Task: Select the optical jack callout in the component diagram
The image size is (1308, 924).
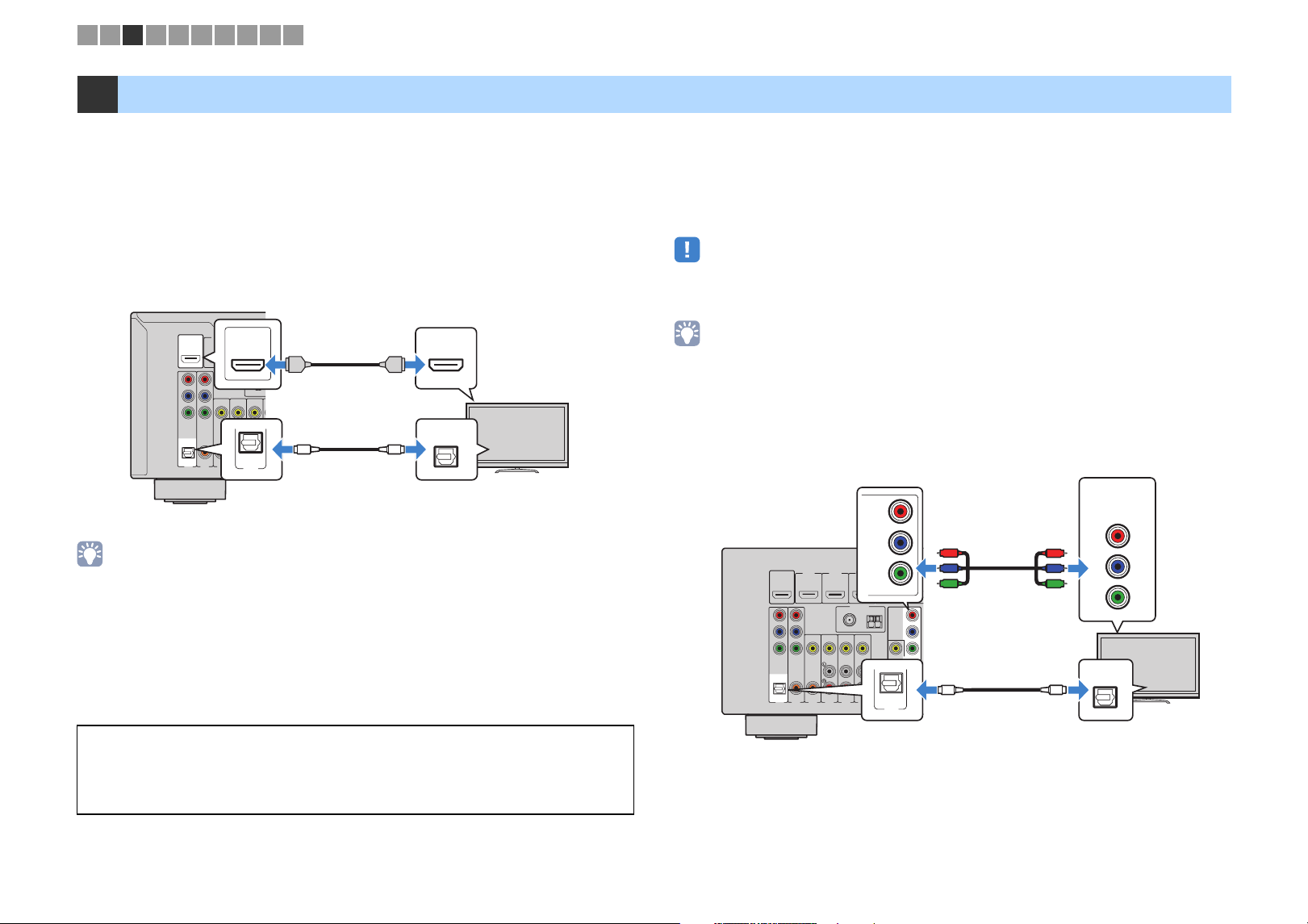Action: [x=892, y=690]
